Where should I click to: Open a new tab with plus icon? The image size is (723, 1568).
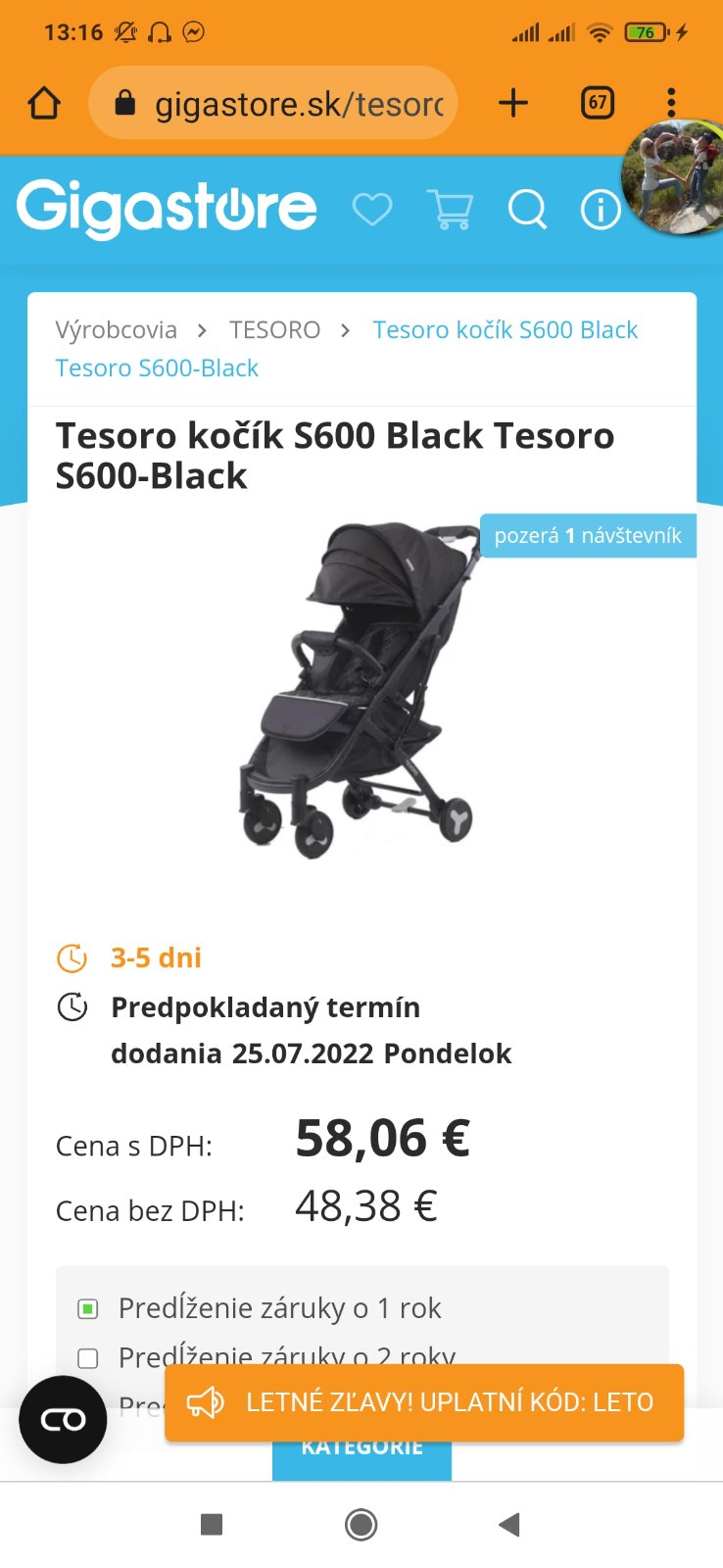(513, 103)
